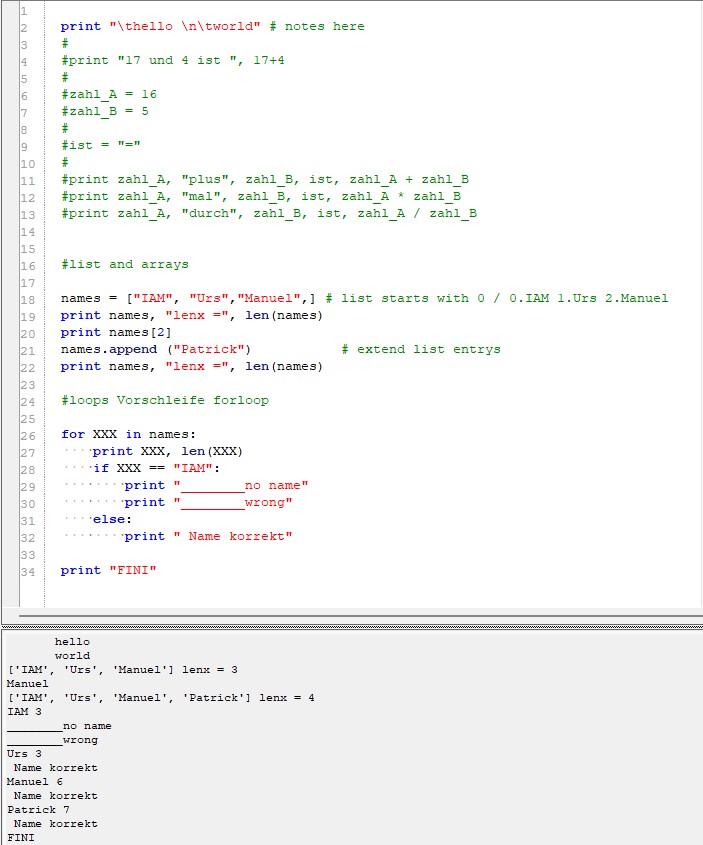The height and width of the screenshot is (845, 703).
Task: Click line number 26 in the gutter
Action: [27, 436]
